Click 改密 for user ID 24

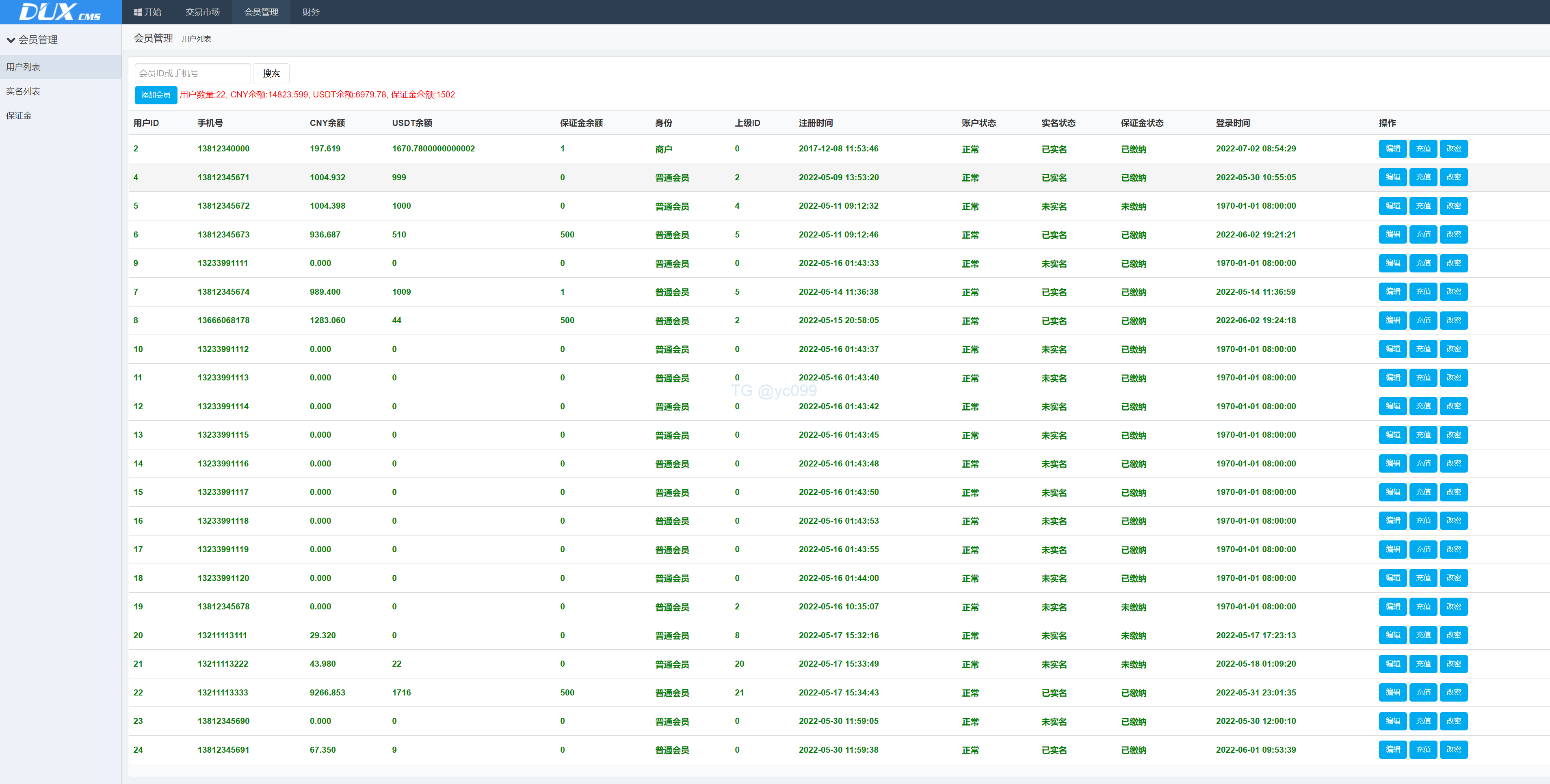coord(1453,750)
